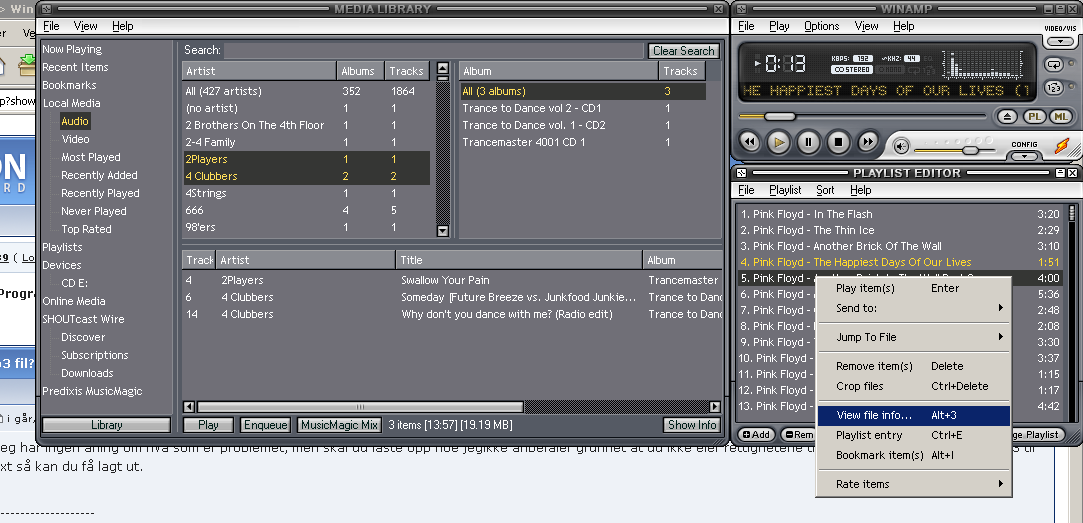Toggle Playlist Editor with PL button
Image resolution: width=1083 pixels, height=523 pixels.
tap(1034, 117)
